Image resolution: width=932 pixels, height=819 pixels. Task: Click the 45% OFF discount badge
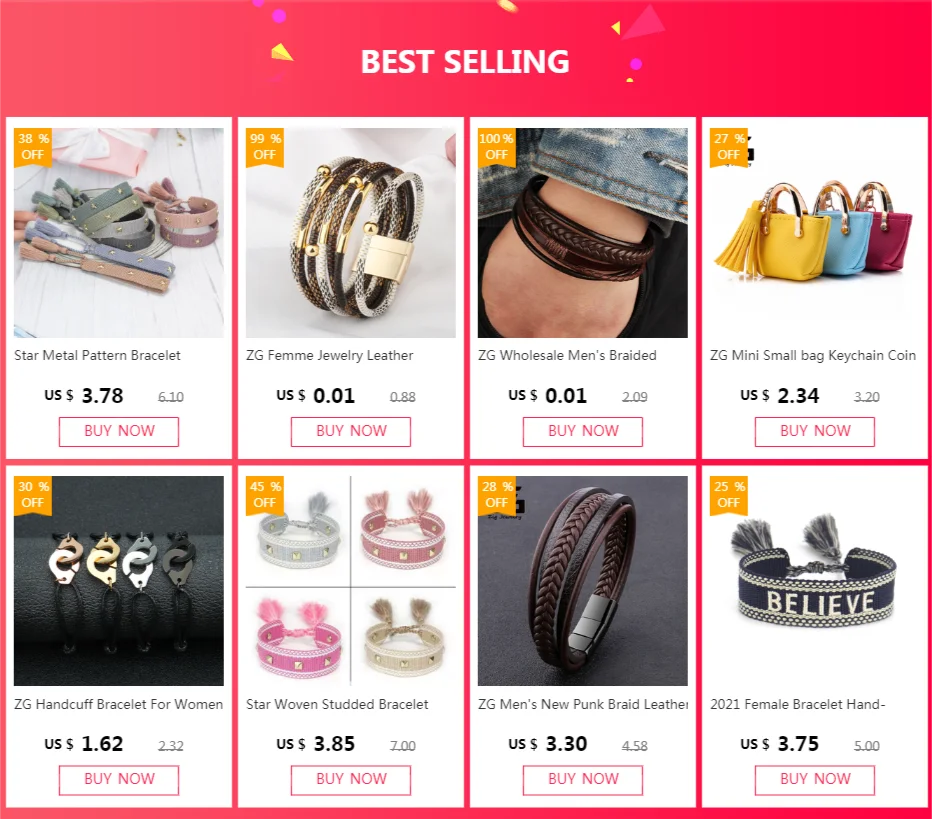click(265, 494)
